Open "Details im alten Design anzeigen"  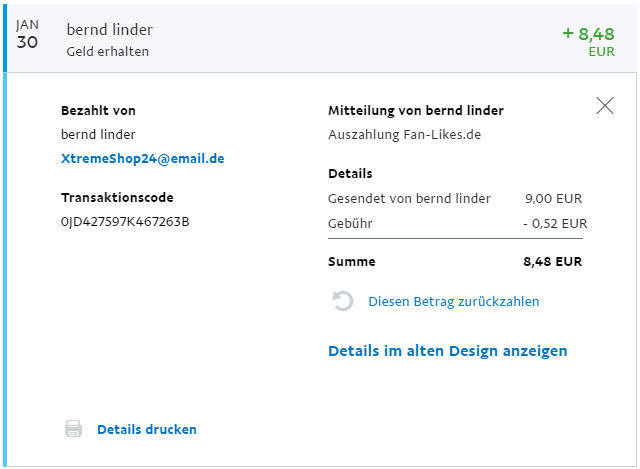[x=447, y=351]
